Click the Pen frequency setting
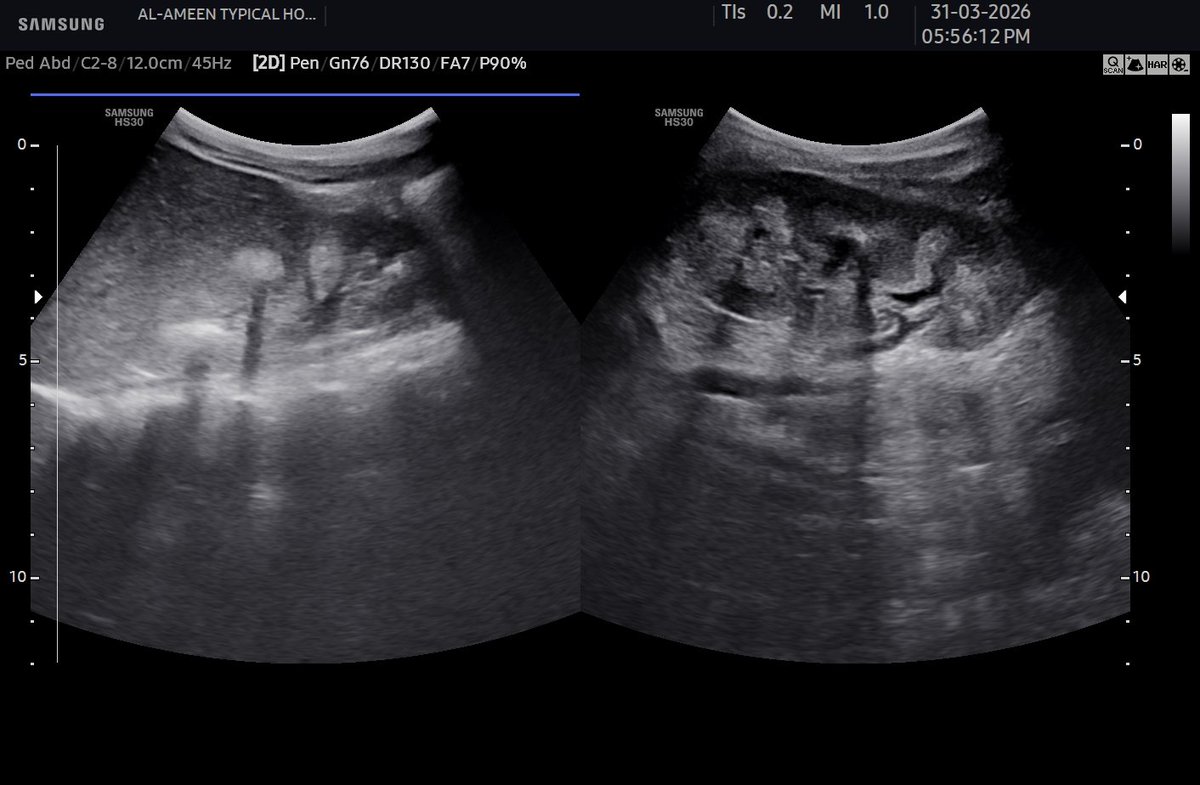 click(x=303, y=63)
